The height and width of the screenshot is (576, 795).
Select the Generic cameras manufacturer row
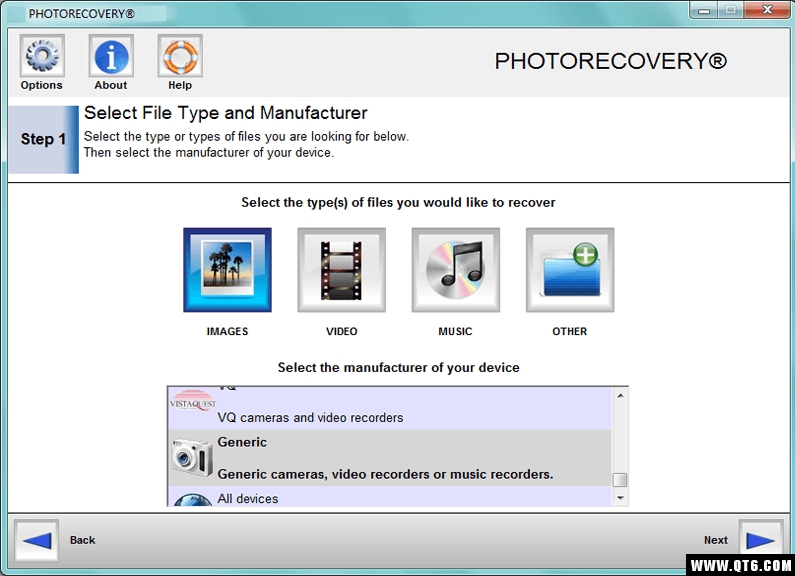(390, 458)
